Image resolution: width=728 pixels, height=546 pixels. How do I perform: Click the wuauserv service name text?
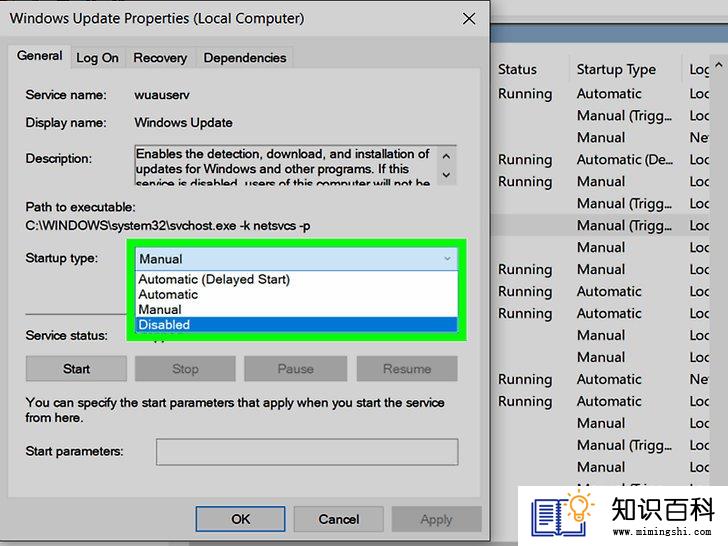pyautogui.click(x=162, y=95)
